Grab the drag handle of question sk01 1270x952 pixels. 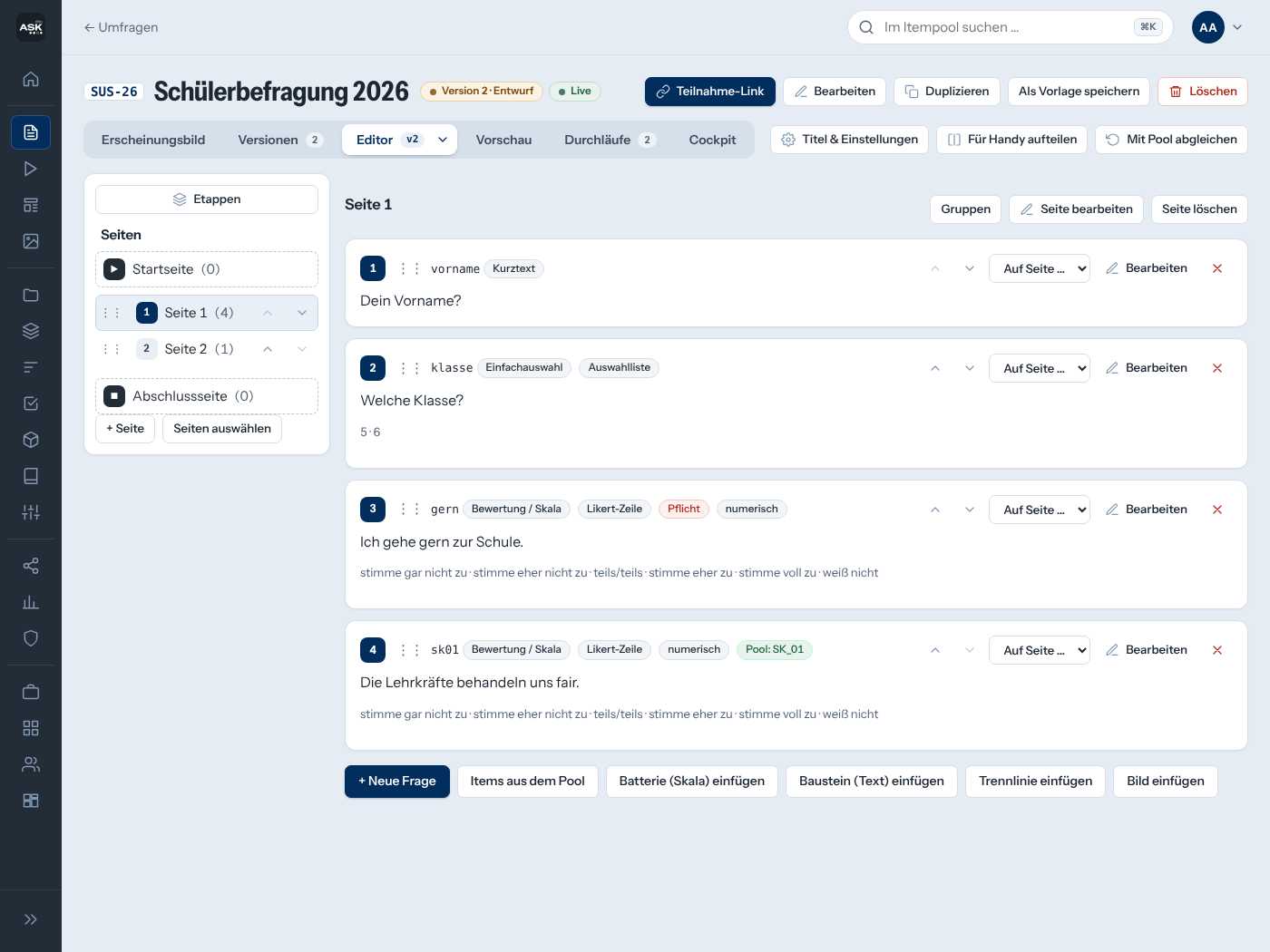(410, 650)
